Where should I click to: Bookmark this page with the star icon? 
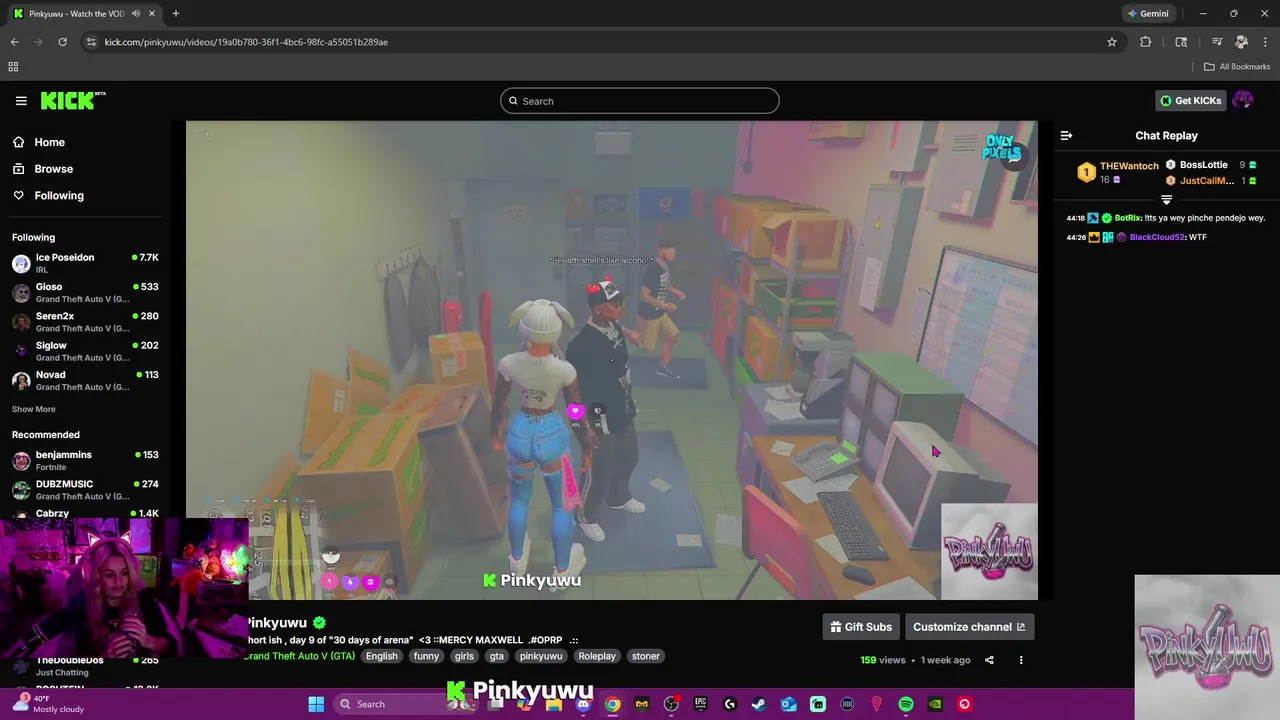click(1112, 42)
